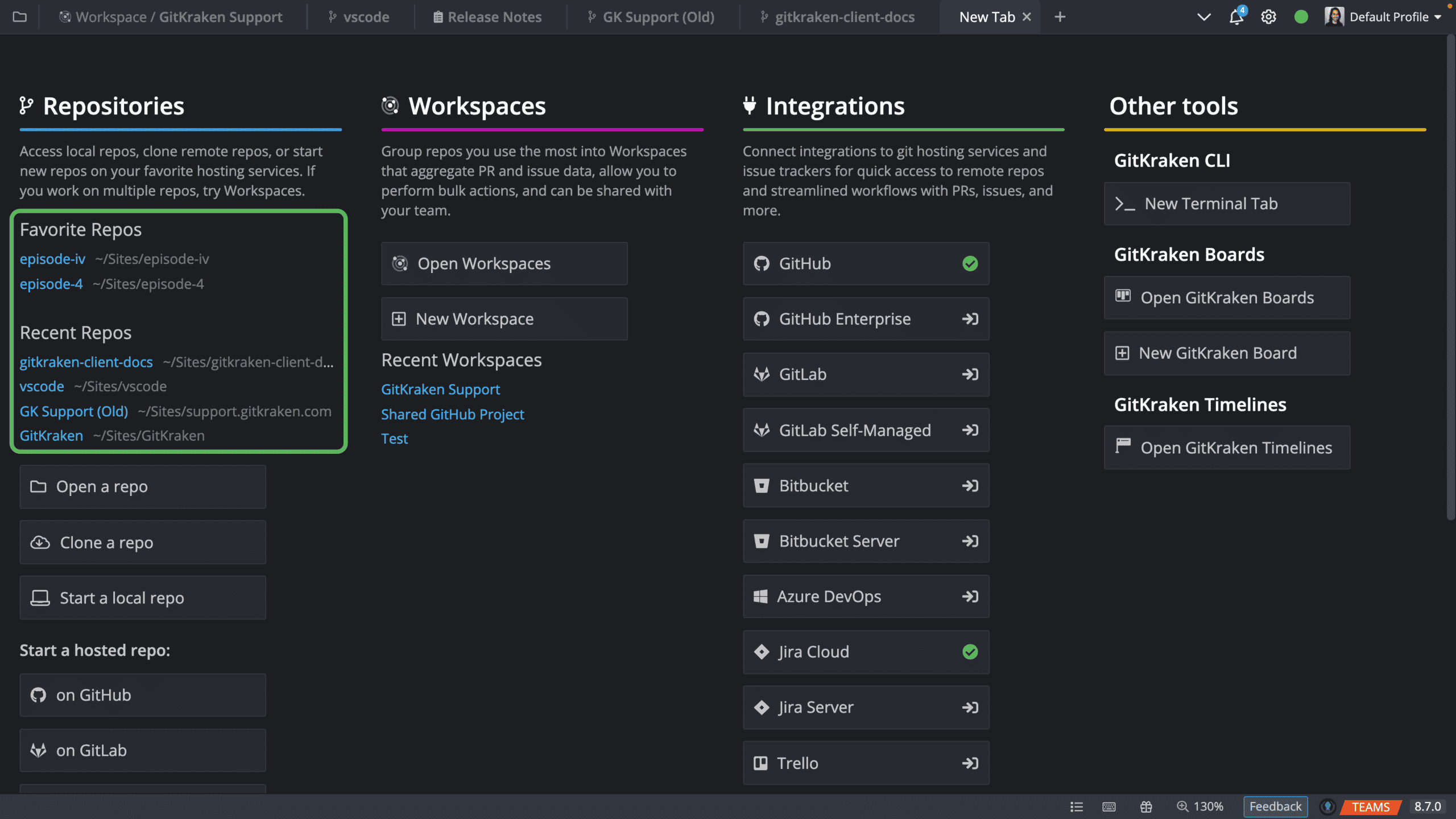Click the New Terminal Tab button
The height and width of the screenshot is (819, 1456).
1227,204
